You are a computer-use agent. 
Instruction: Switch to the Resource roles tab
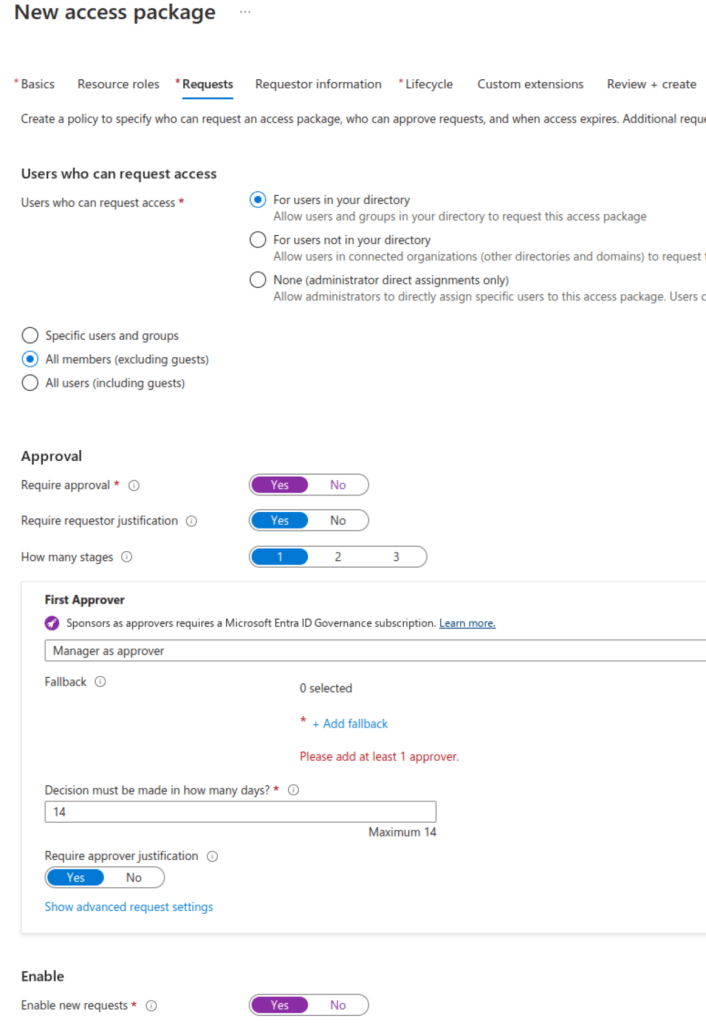tap(118, 84)
